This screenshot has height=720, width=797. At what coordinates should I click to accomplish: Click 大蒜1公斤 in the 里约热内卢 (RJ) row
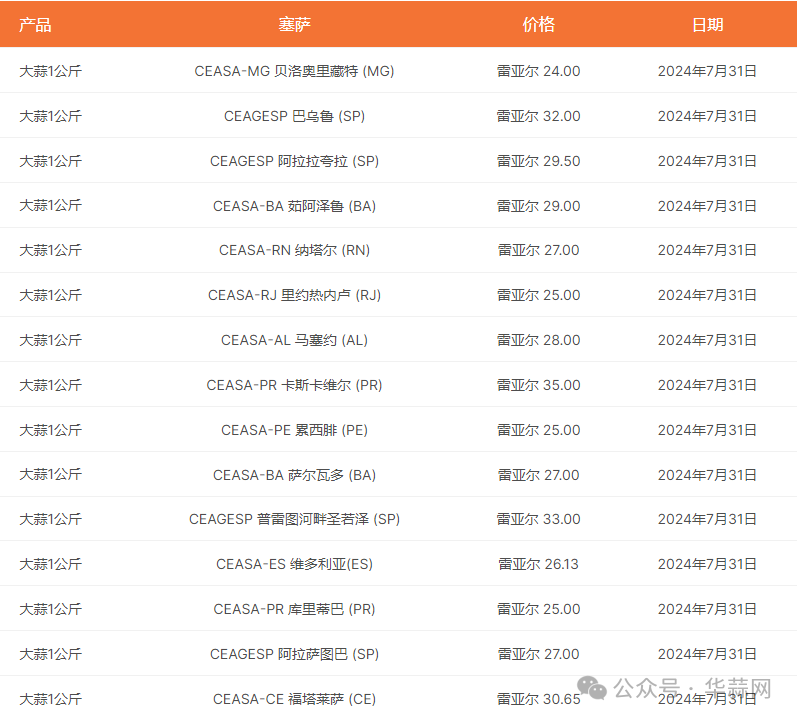coord(50,295)
